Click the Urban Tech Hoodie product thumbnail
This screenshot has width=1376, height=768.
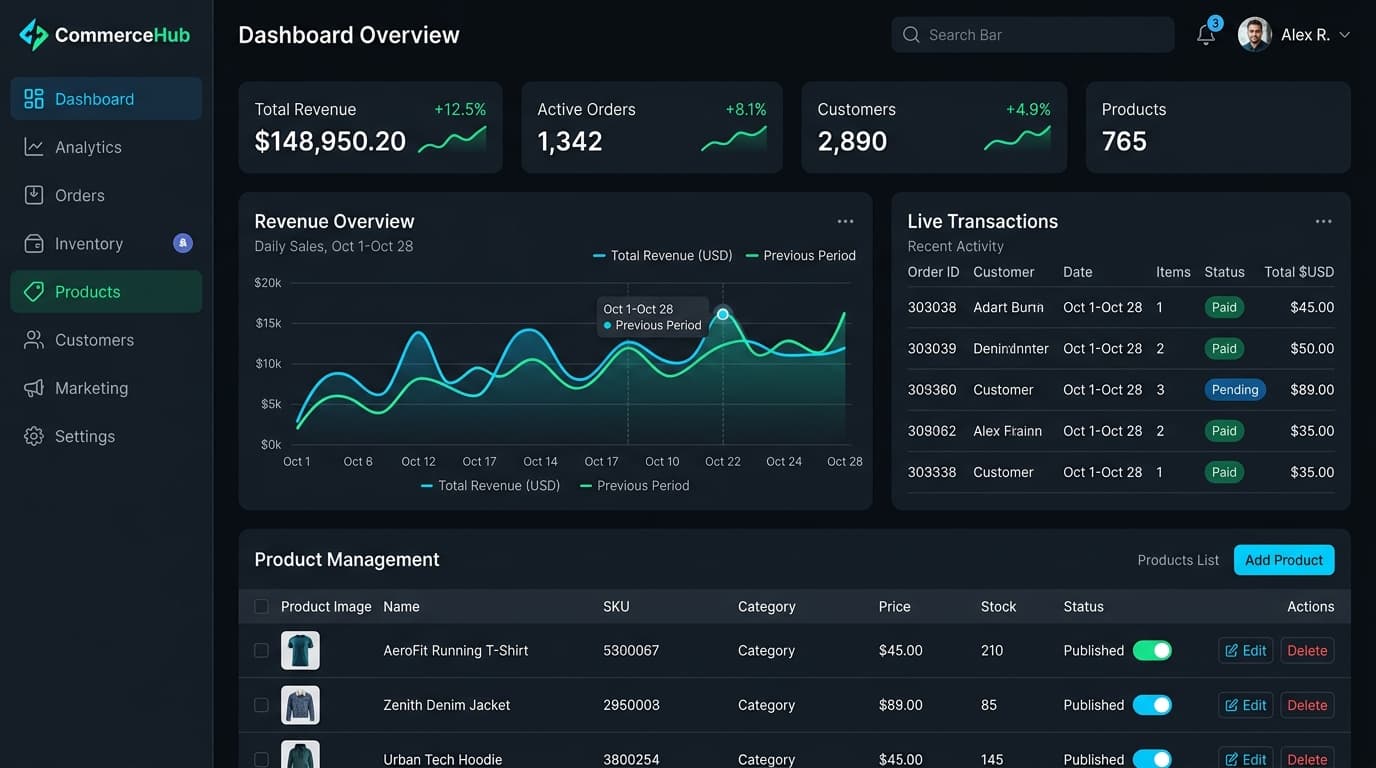point(300,754)
